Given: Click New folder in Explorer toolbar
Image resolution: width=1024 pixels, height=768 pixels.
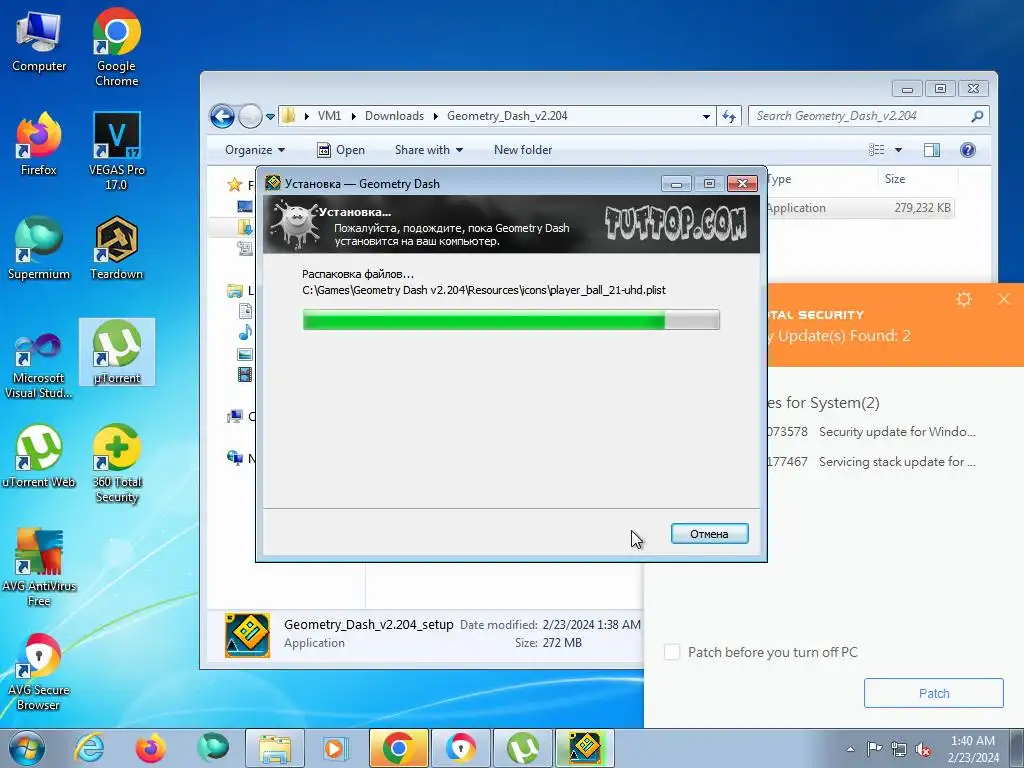Looking at the screenshot, I should (522, 150).
